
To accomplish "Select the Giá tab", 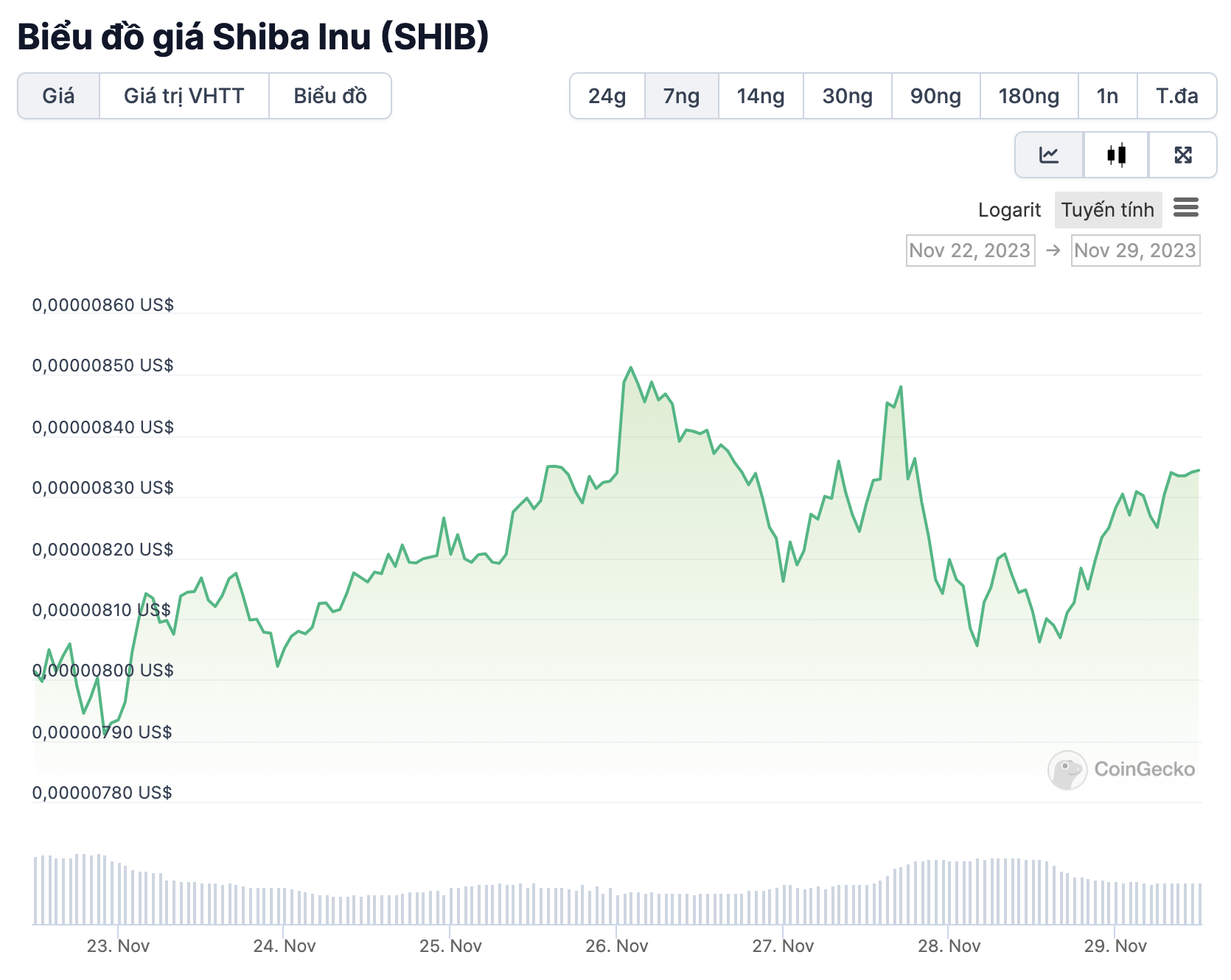I will point(58,96).
